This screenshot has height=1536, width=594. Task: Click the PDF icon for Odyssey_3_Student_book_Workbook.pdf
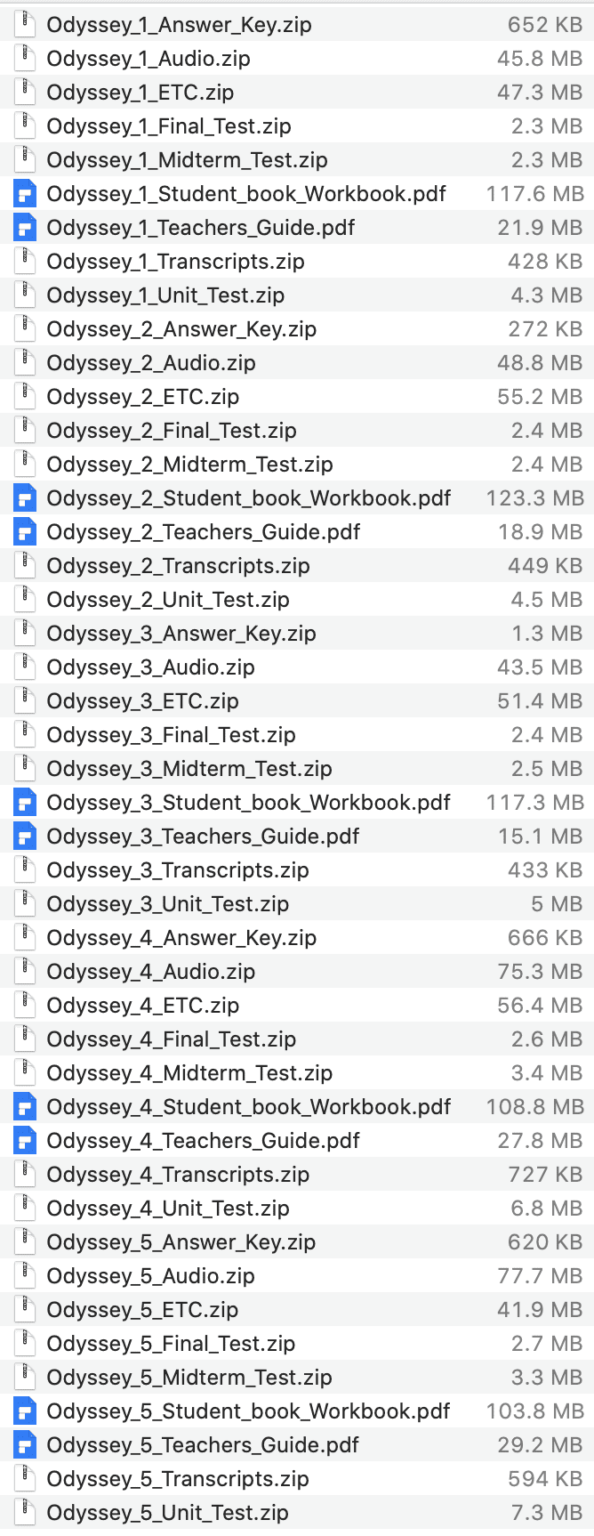tap(24, 802)
